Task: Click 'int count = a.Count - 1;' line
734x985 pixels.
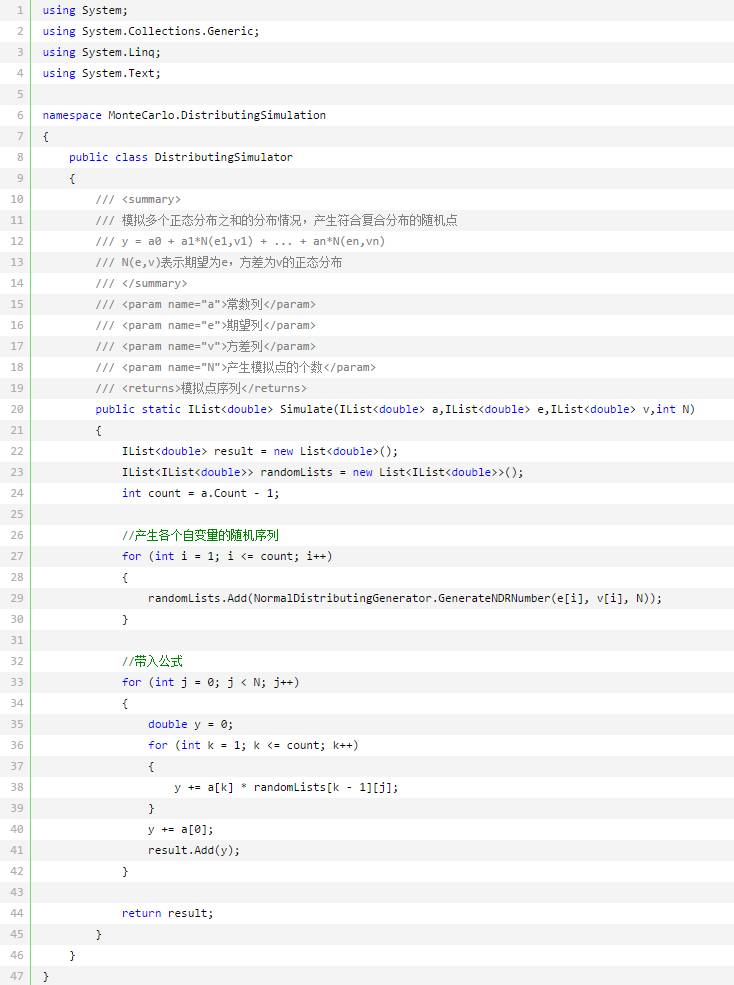Action: pyautogui.click(x=200, y=493)
